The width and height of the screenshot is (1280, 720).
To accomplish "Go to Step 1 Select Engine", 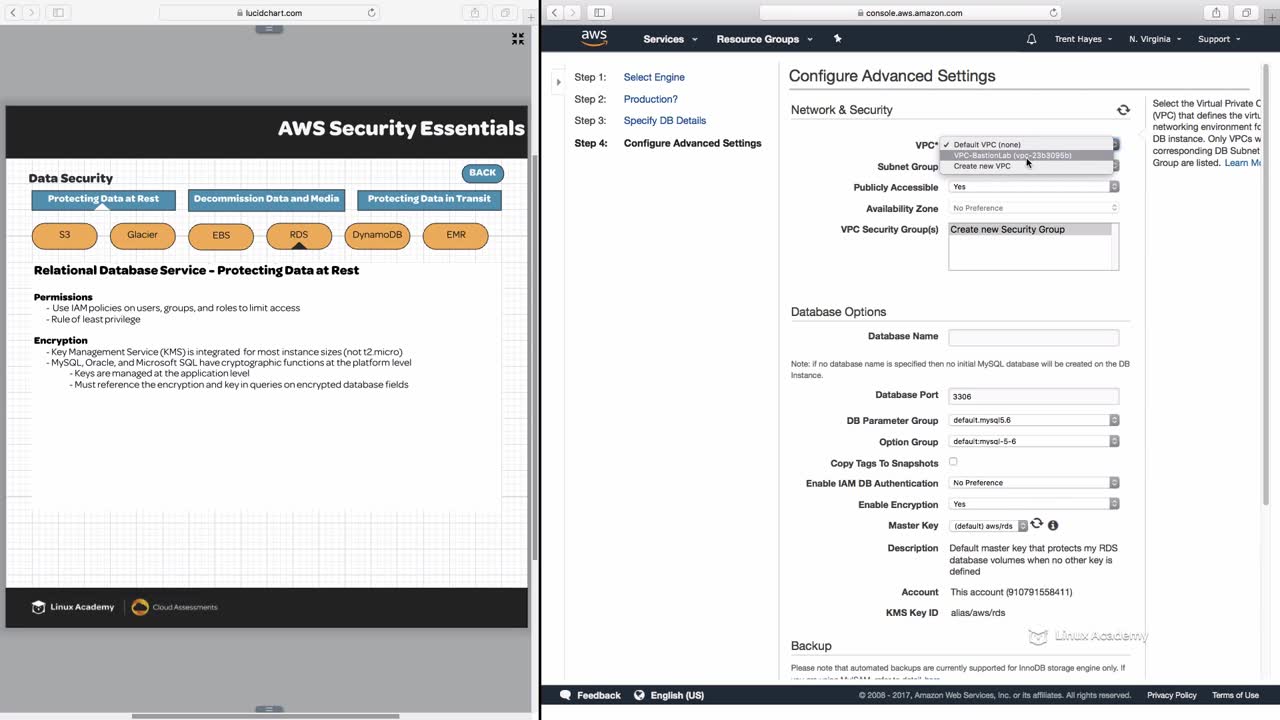I will tap(654, 77).
